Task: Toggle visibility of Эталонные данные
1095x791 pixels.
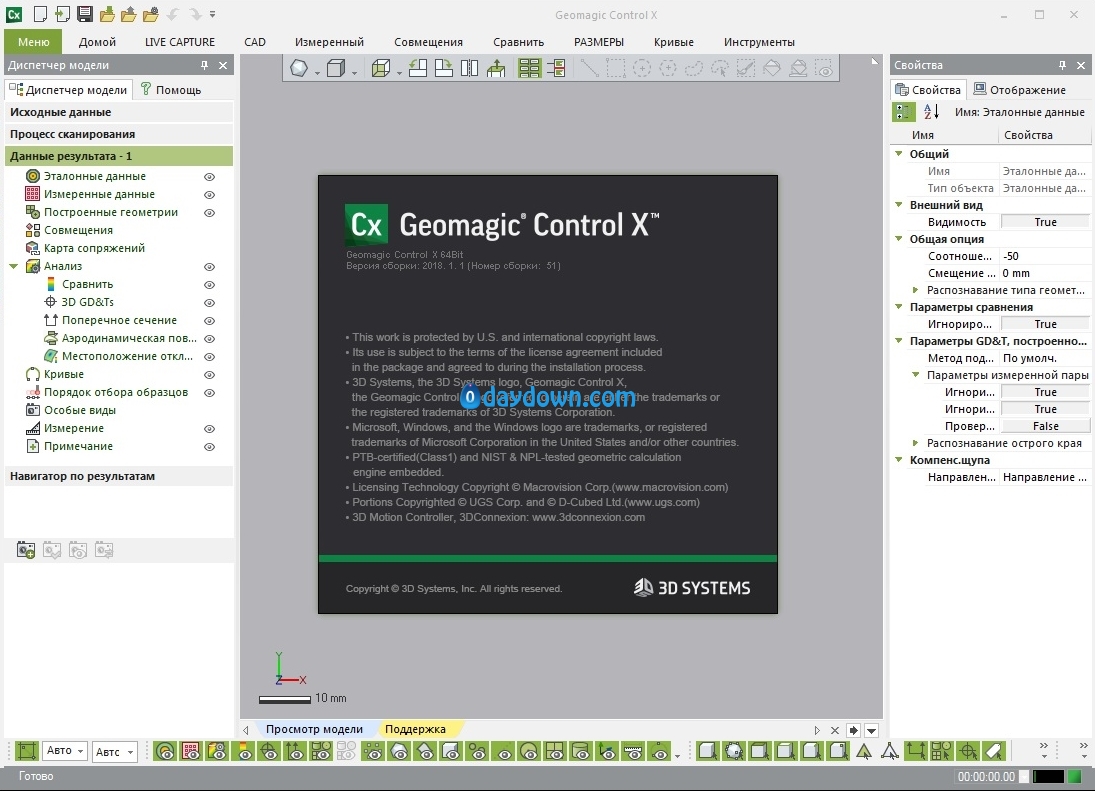Action: tap(209, 177)
